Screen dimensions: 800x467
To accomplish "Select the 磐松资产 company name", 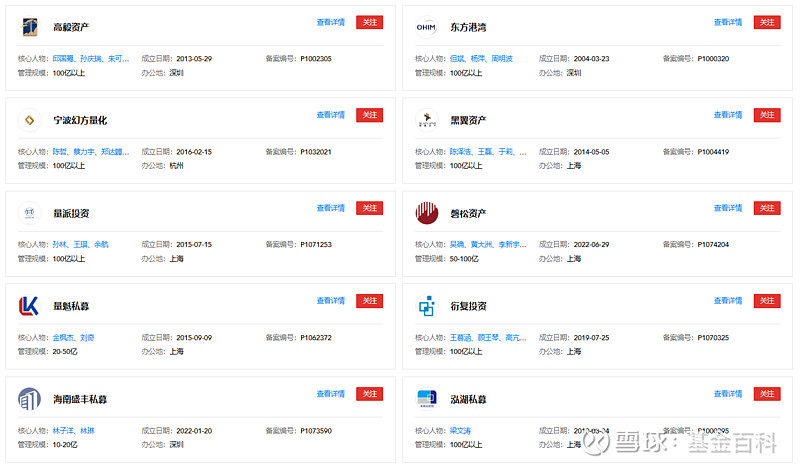I will coord(468,213).
